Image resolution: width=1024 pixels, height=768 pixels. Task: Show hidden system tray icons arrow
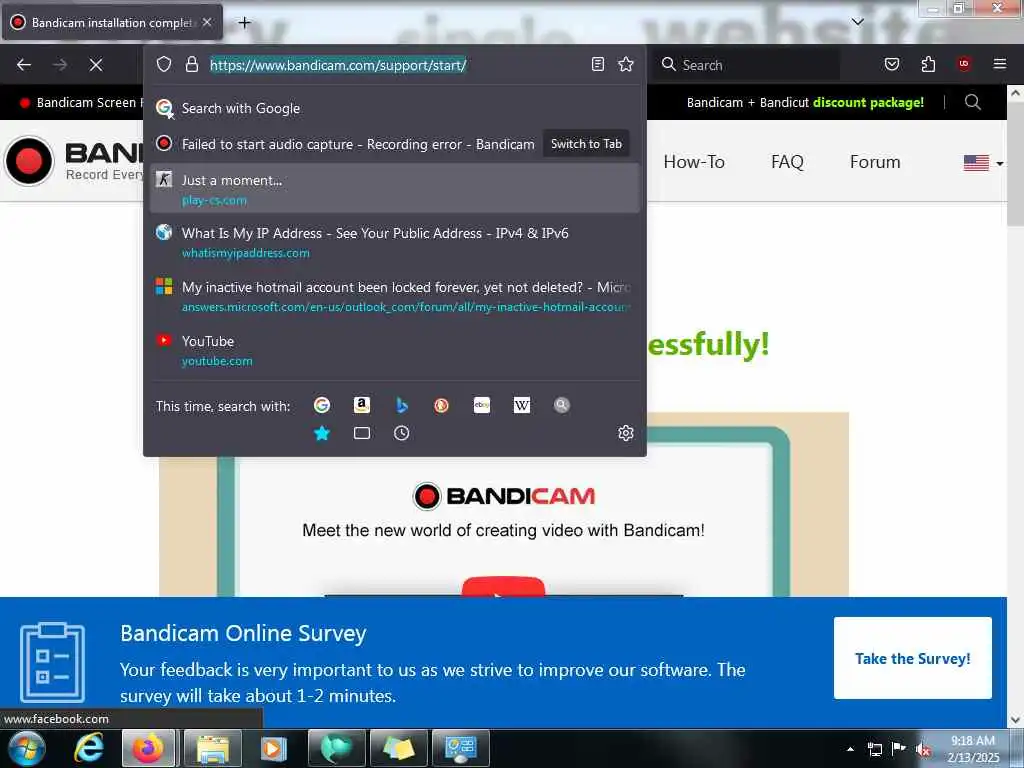[850, 749]
